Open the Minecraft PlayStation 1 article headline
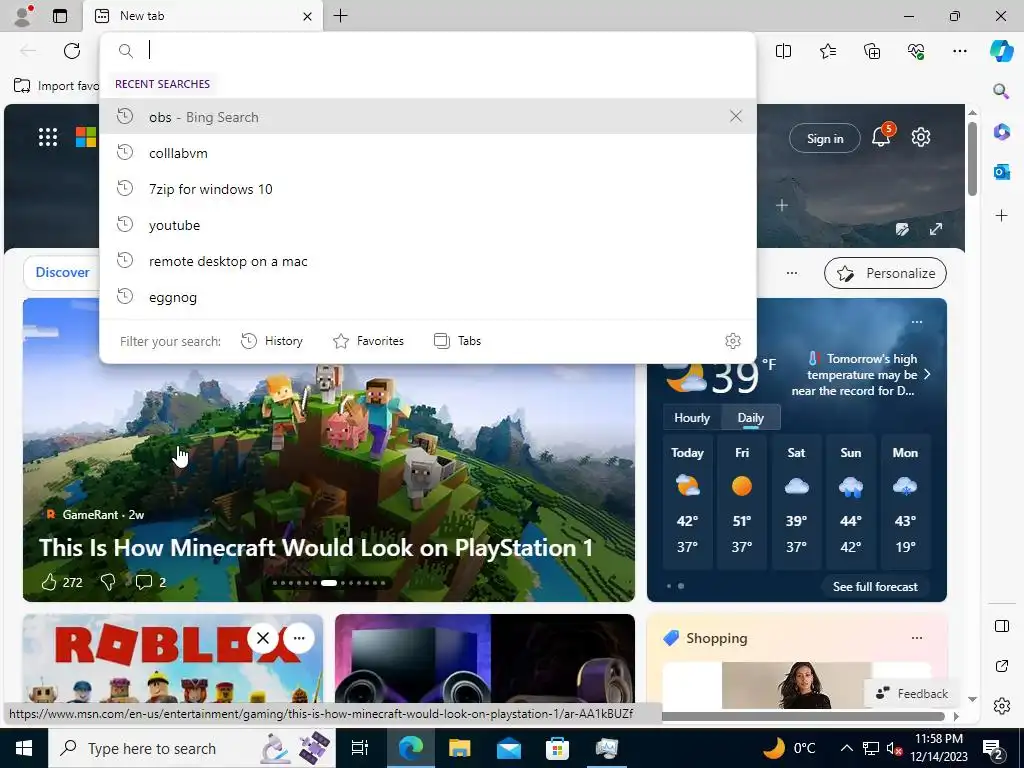The width and height of the screenshot is (1024, 768). pyautogui.click(x=315, y=547)
